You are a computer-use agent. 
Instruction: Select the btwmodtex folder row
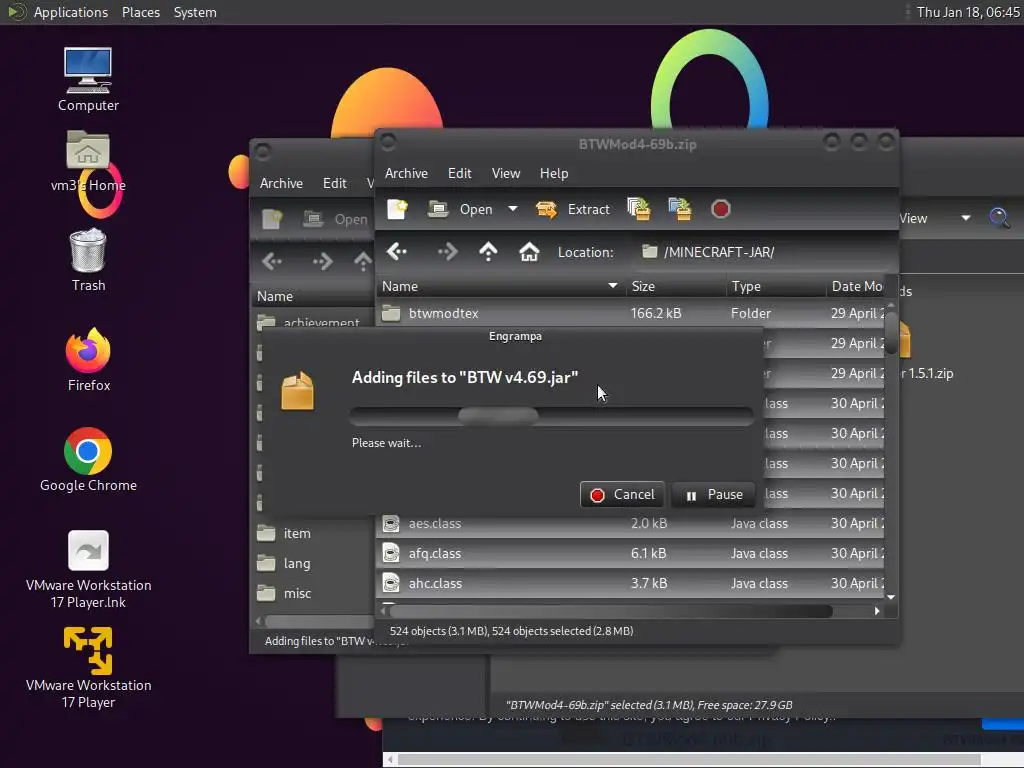click(x=630, y=313)
